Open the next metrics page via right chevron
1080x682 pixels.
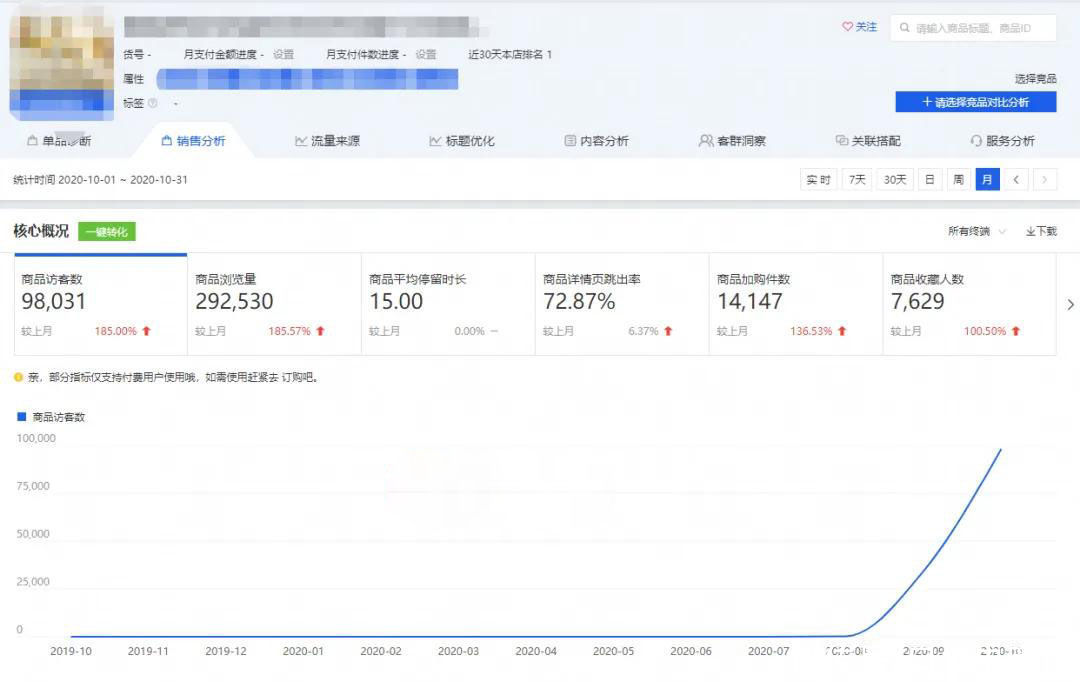click(1071, 304)
